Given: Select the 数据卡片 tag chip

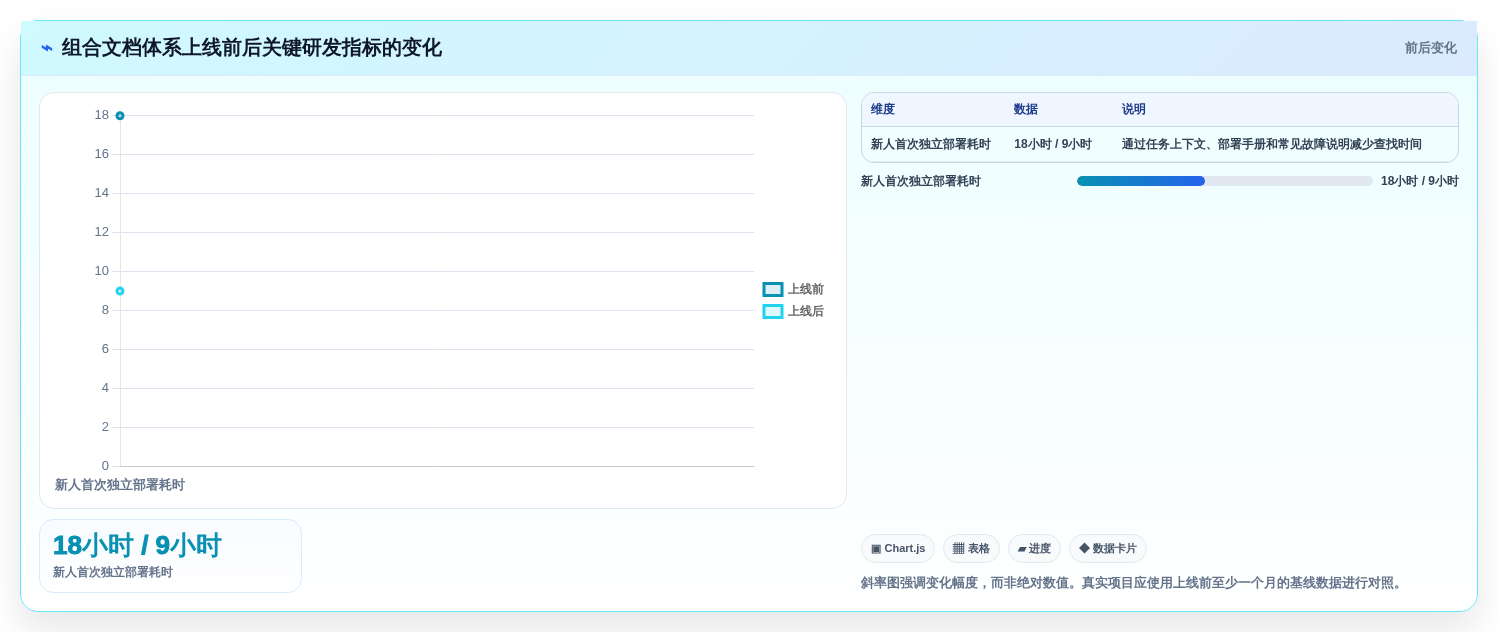Looking at the screenshot, I should pyautogui.click(x=1108, y=548).
